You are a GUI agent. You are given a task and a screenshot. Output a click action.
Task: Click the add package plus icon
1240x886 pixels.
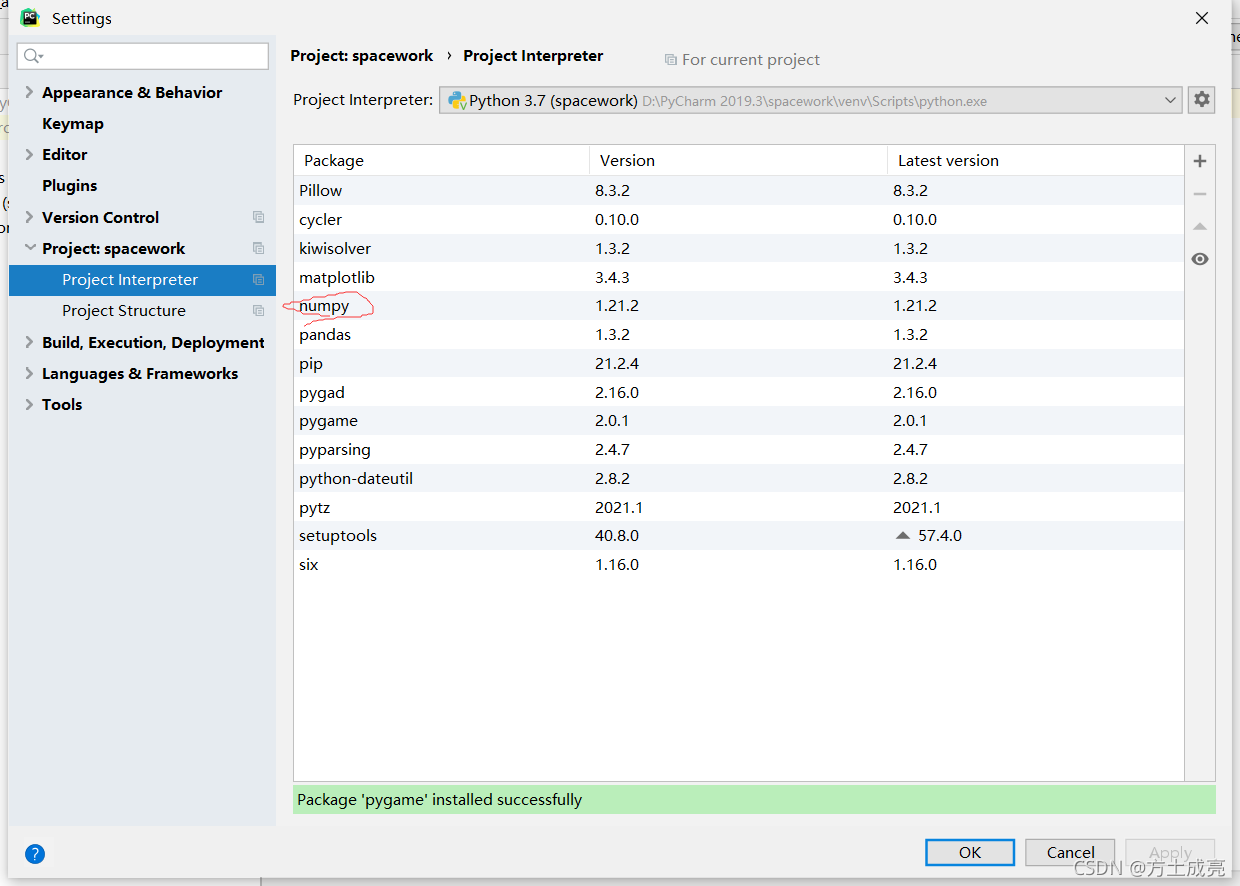pos(1200,161)
